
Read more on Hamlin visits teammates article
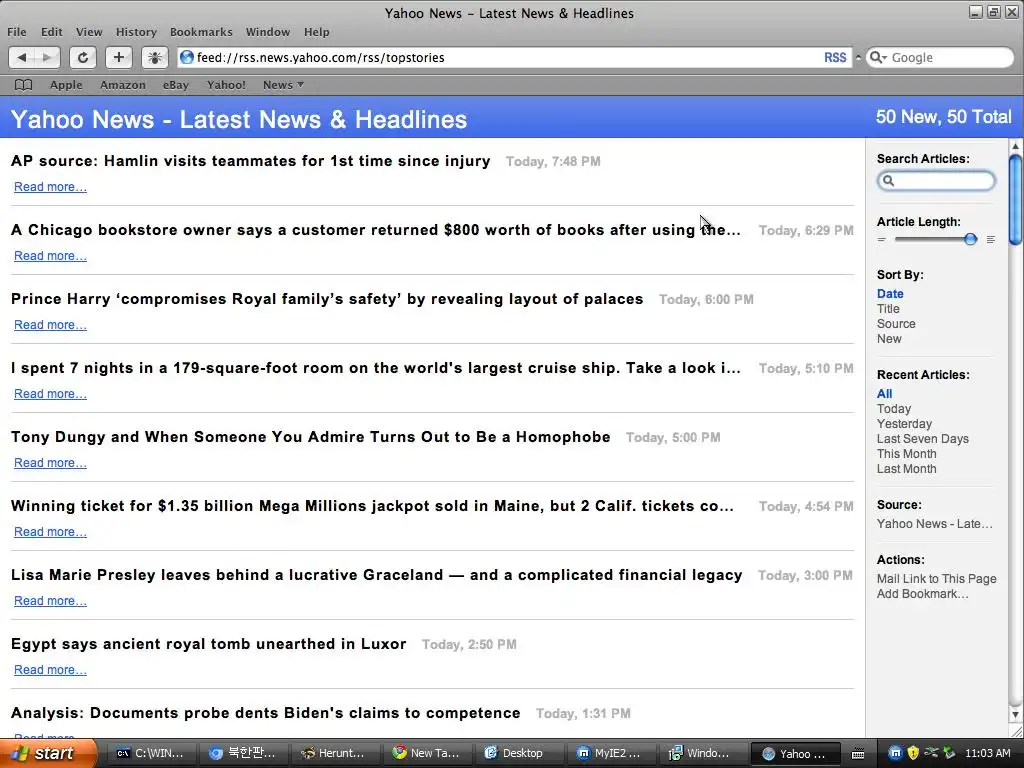(50, 187)
